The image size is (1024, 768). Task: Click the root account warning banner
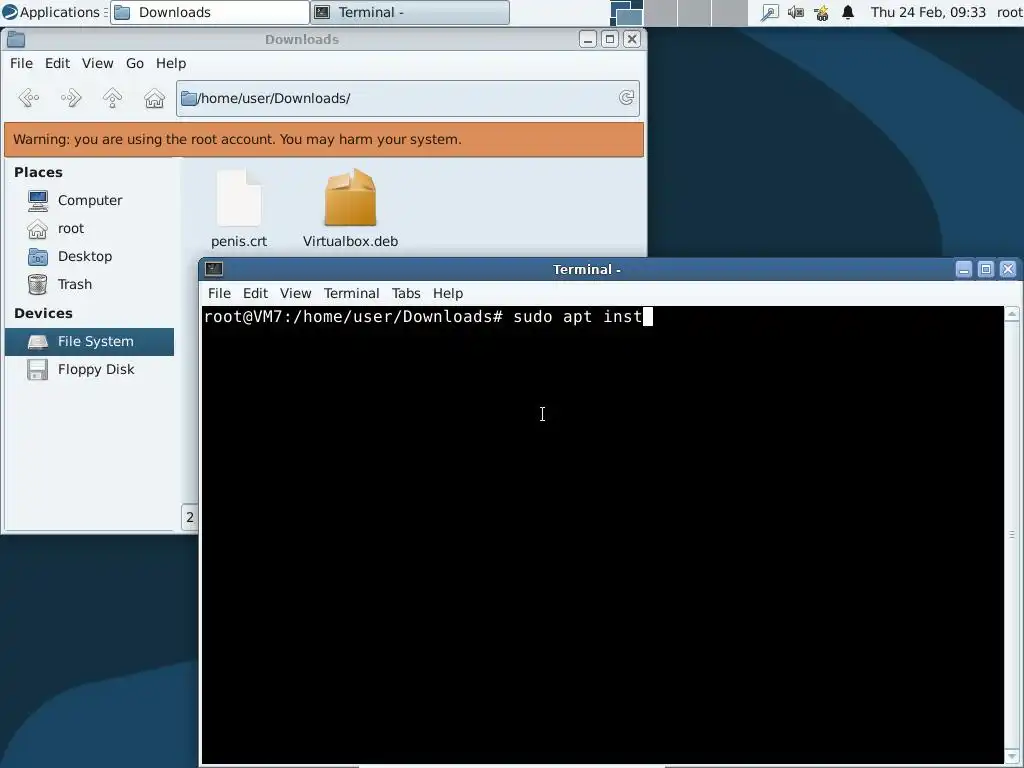pyautogui.click(x=324, y=140)
